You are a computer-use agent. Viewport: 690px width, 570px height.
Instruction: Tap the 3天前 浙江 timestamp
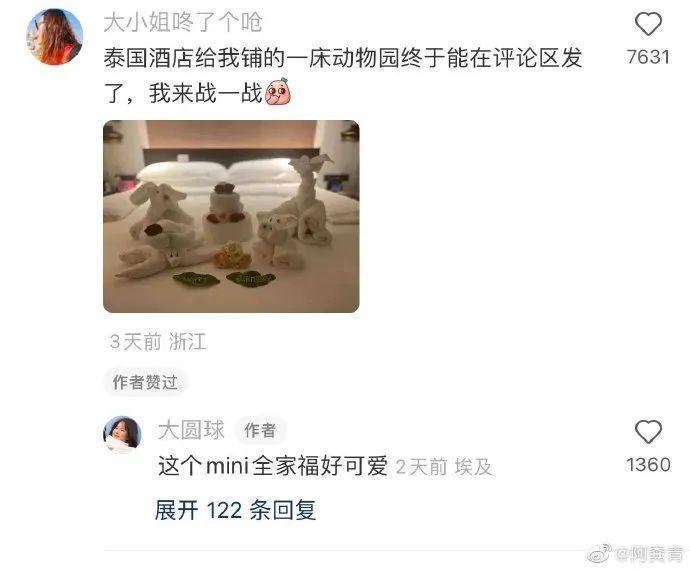(158, 342)
